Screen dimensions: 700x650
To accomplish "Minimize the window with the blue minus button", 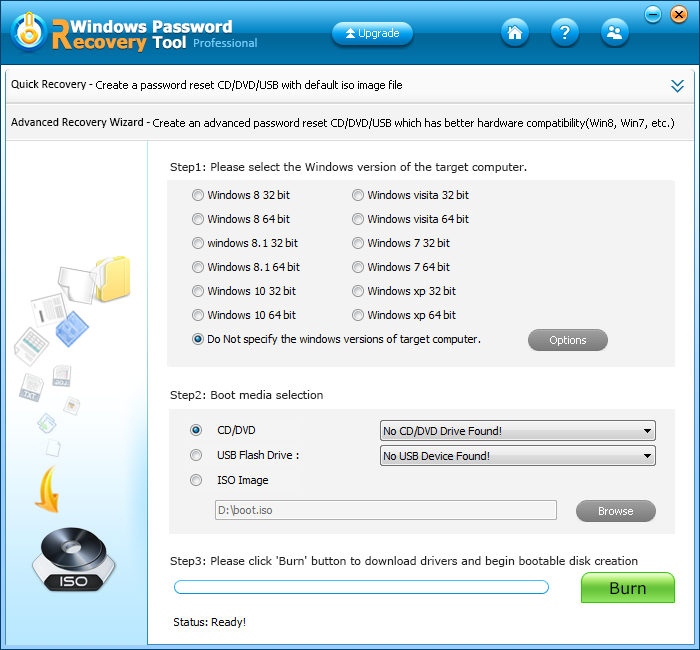I will point(653,14).
